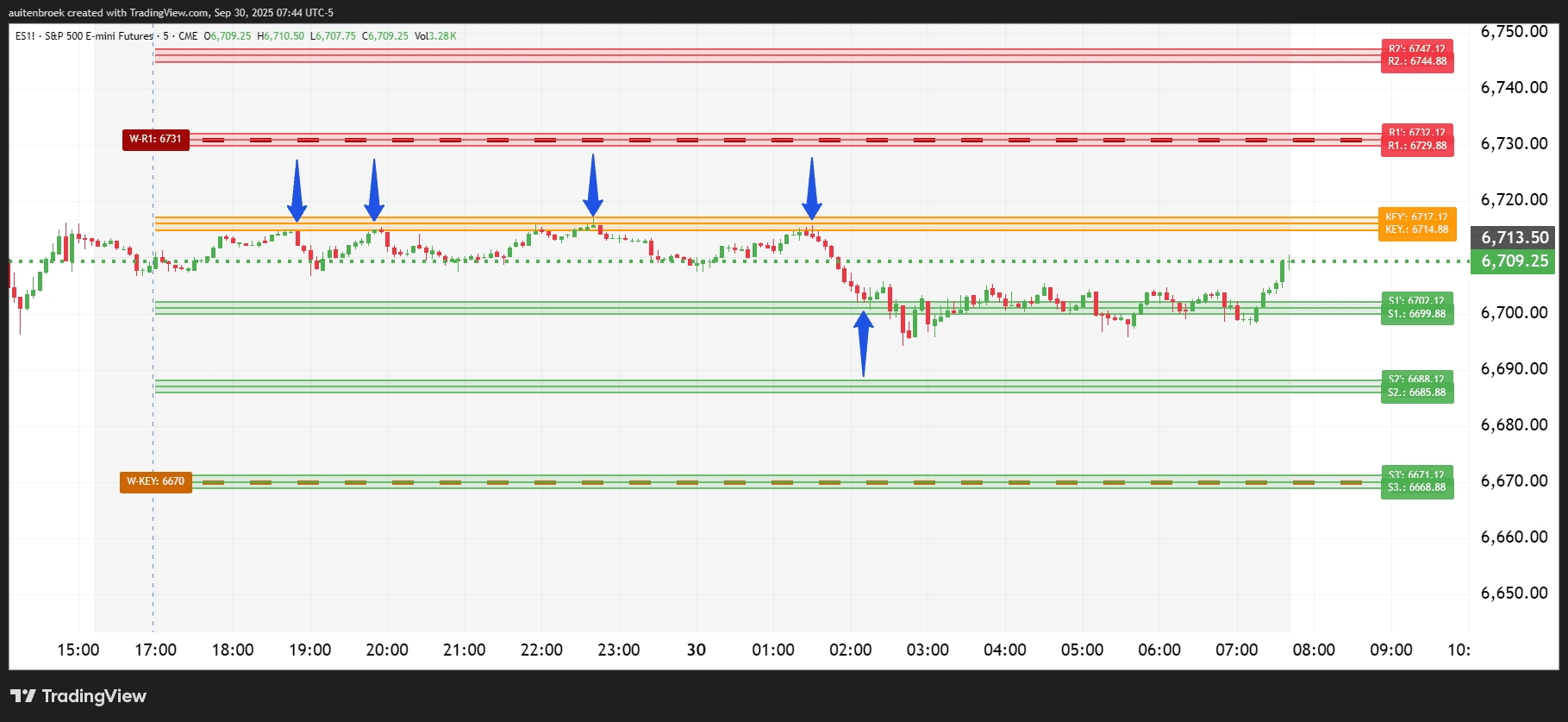
Task: Click 6,740.00 on the price axis
Action: [1514, 87]
